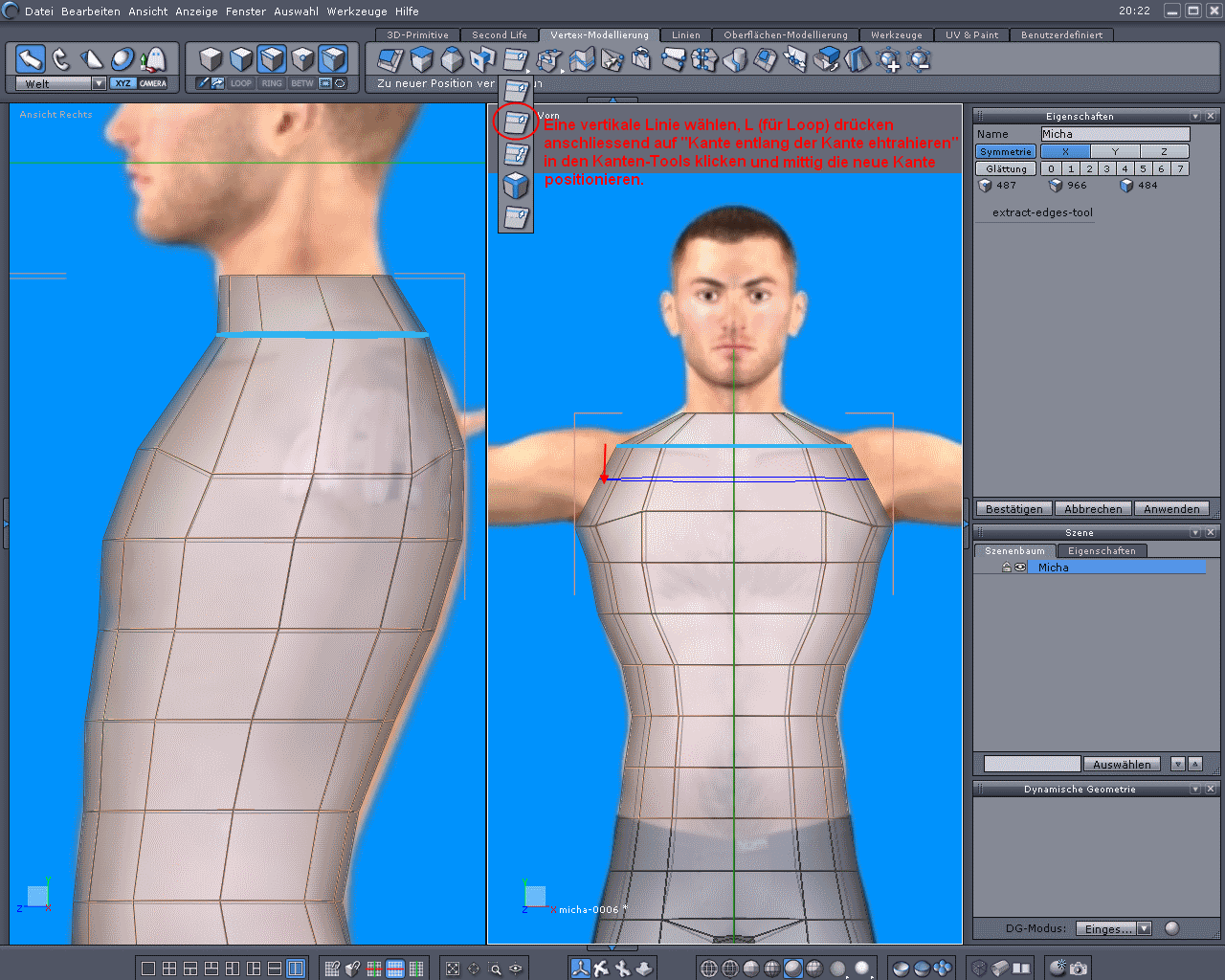Click the Glättung button
Viewport: 1225px width, 980px height.
(x=1006, y=168)
